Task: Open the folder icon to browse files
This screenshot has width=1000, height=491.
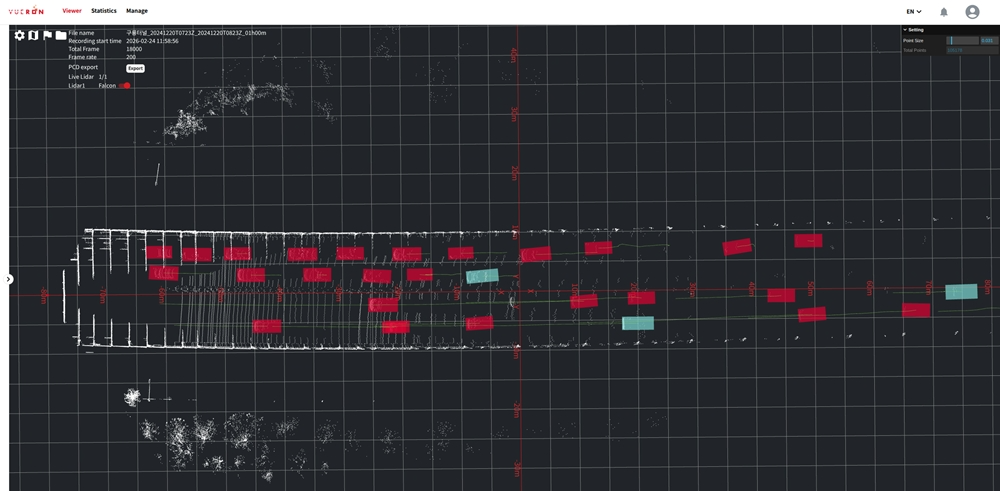Action: 61,35
